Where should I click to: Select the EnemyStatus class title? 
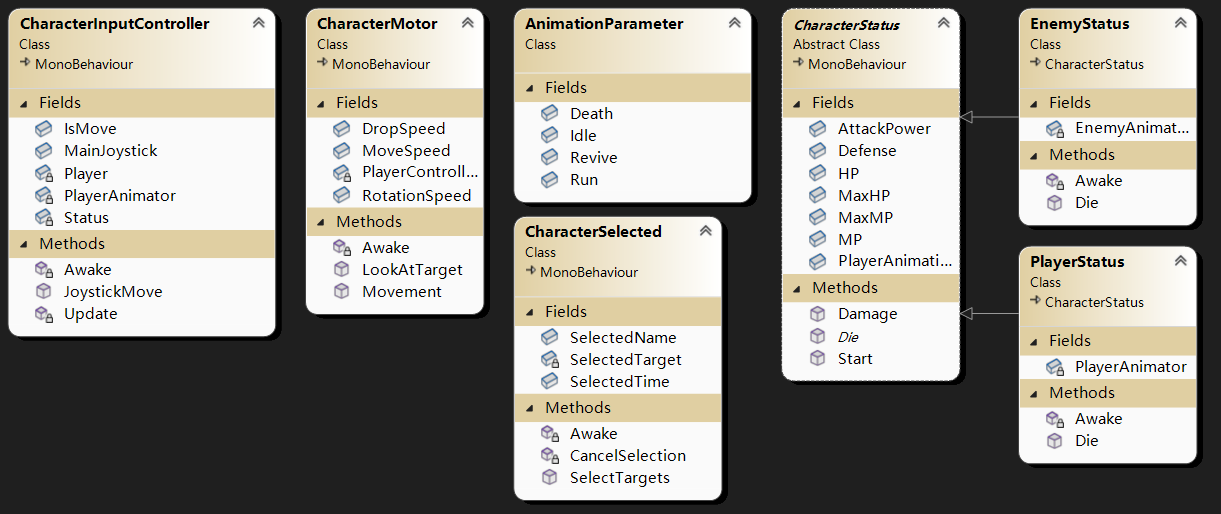click(x=1079, y=23)
